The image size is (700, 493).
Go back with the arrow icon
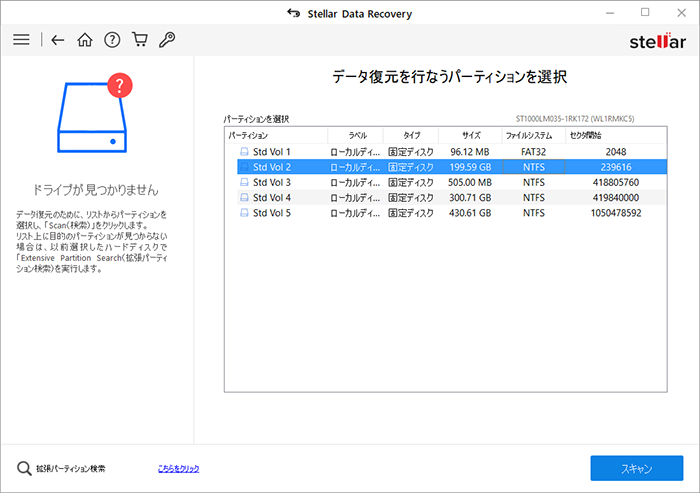click(x=58, y=40)
